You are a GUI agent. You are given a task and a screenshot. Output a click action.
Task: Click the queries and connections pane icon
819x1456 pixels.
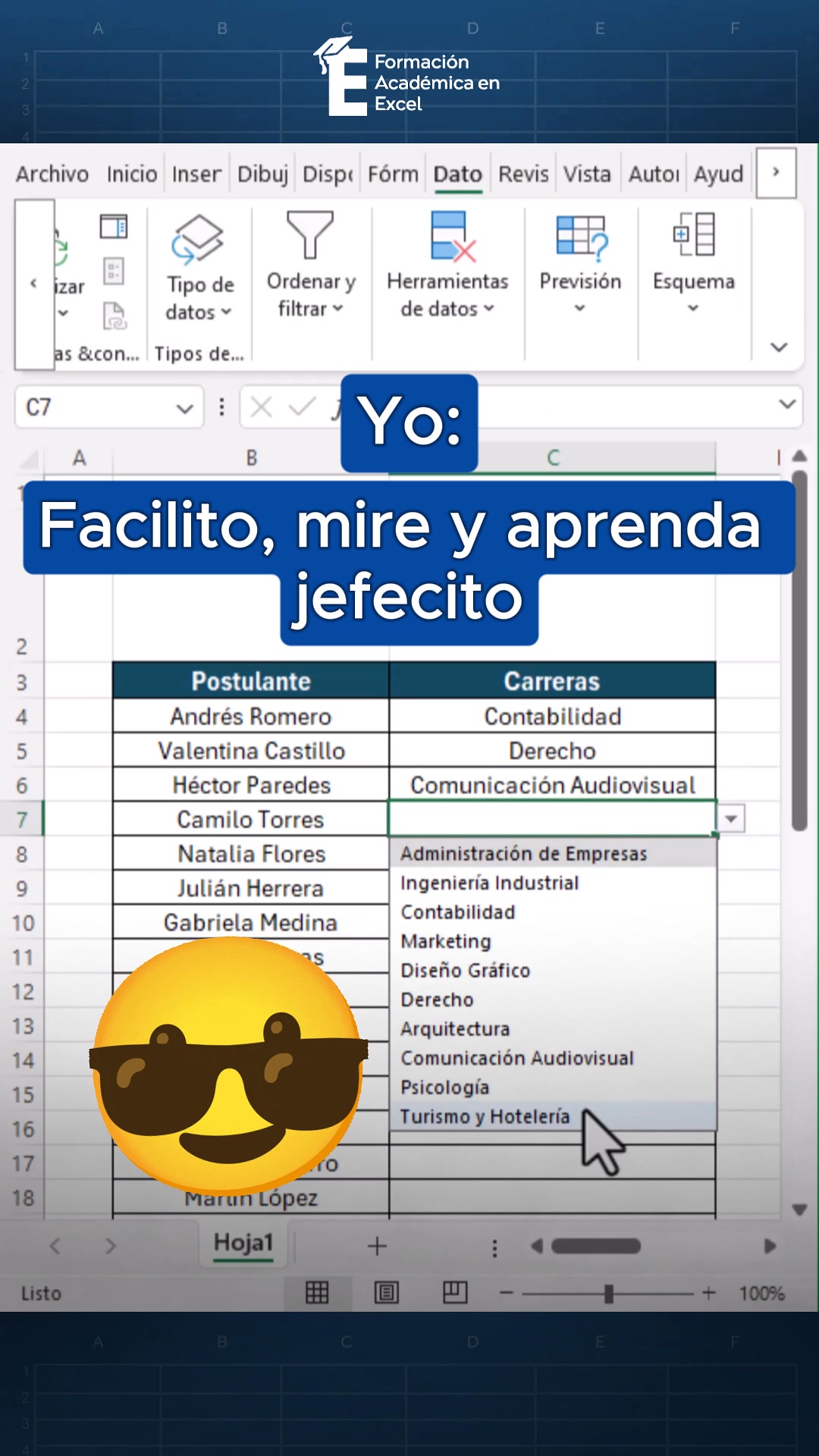(114, 226)
